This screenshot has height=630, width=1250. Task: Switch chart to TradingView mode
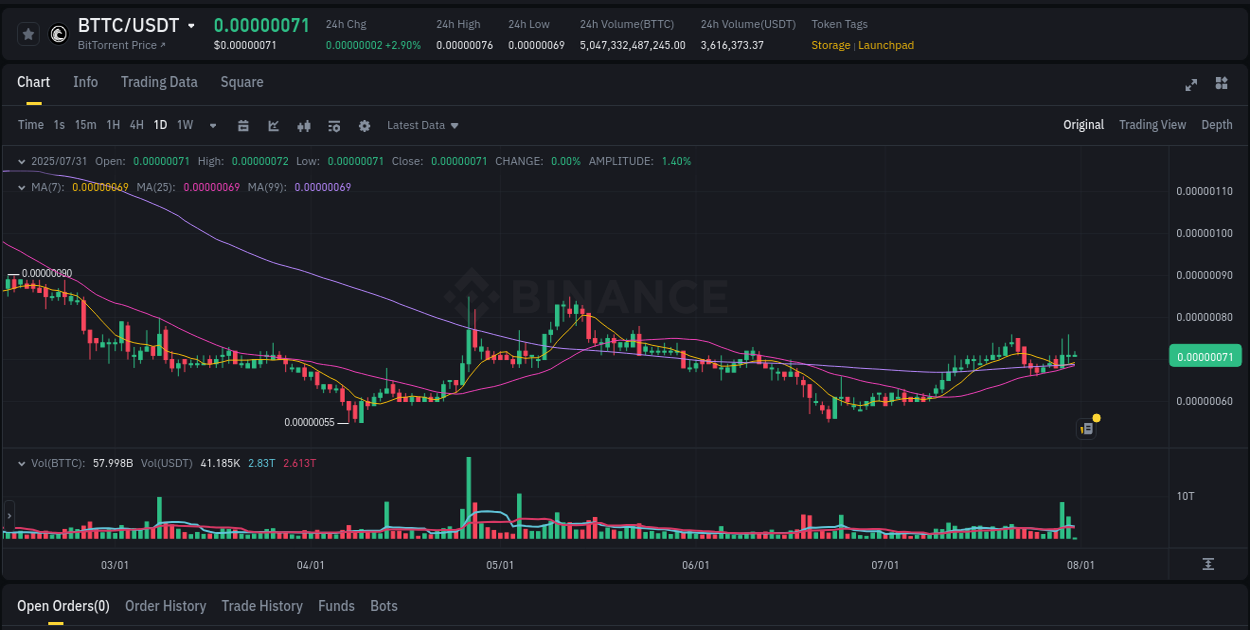click(x=1152, y=125)
